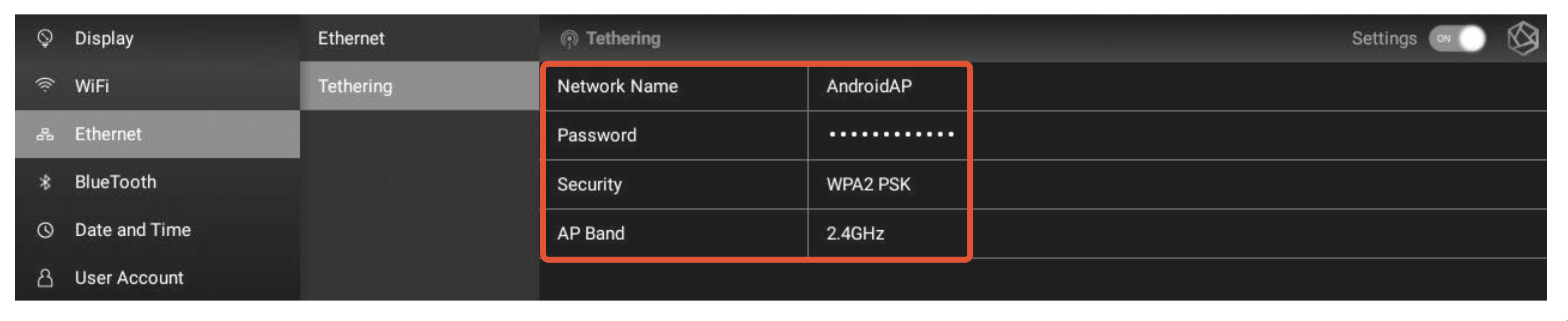Viewport: 1568px width, 321px height.
Task: Open BlueTooth settings label
Action: coord(116,182)
